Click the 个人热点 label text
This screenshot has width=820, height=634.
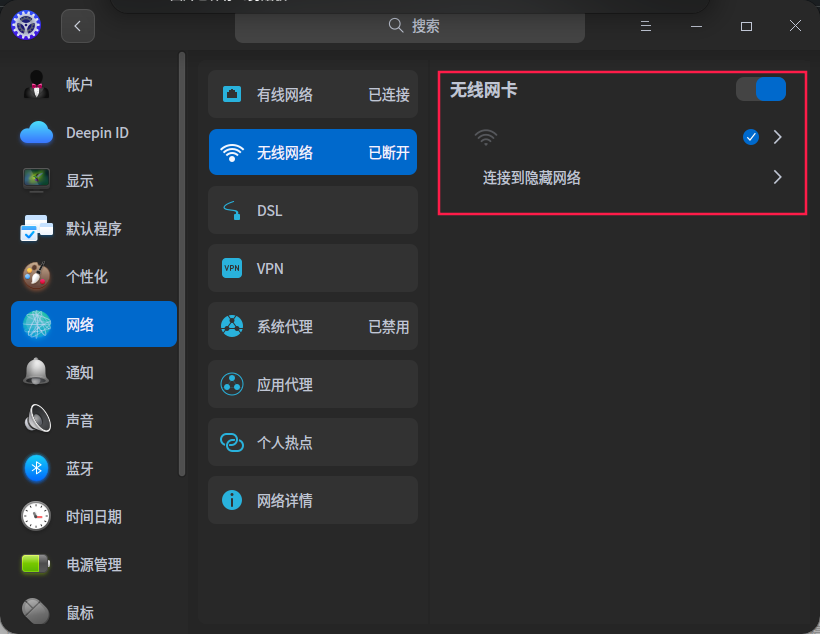pyautogui.click(x=284, y=443)
